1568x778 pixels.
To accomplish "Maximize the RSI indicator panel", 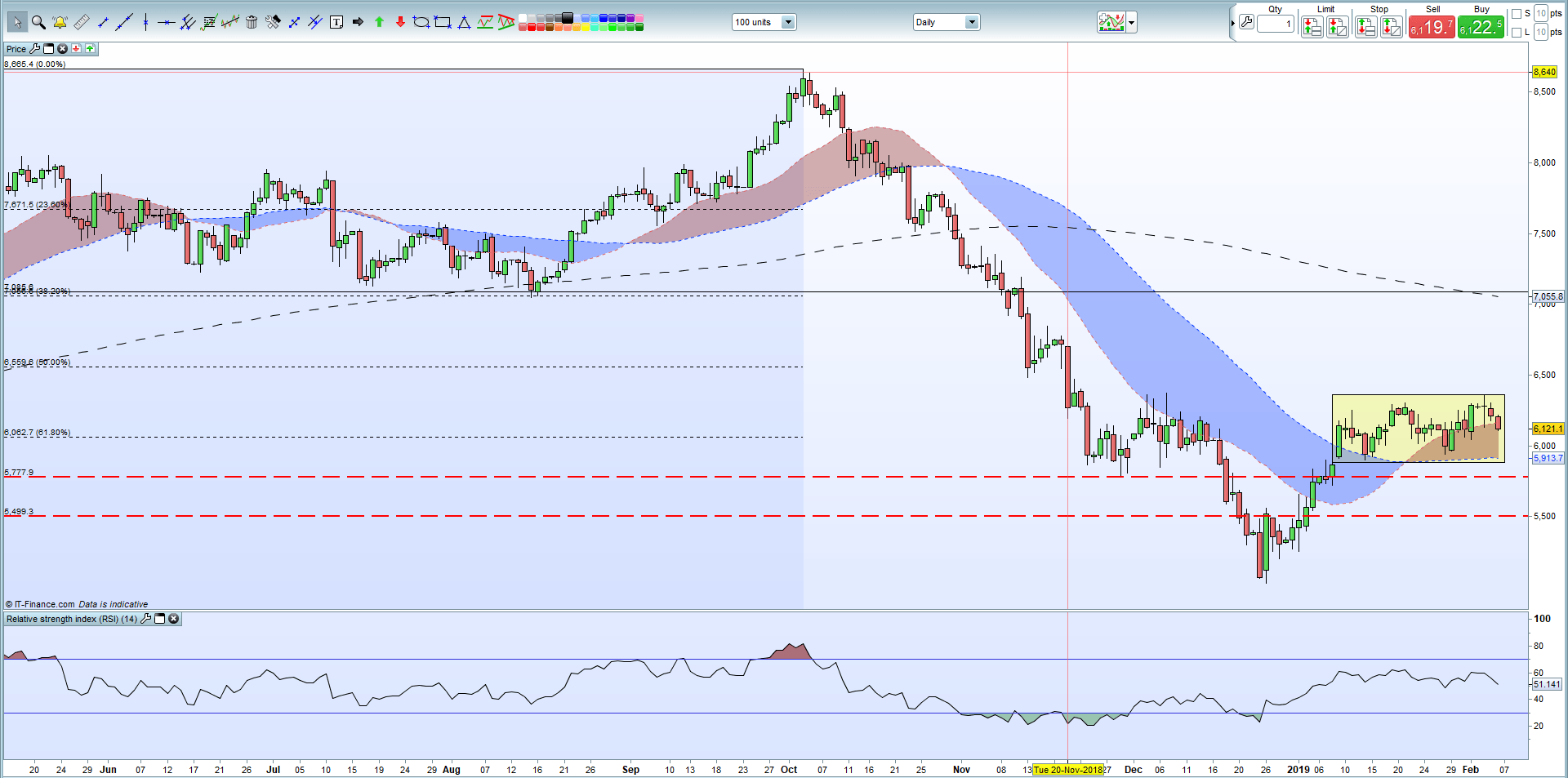I will coord(159,619).
